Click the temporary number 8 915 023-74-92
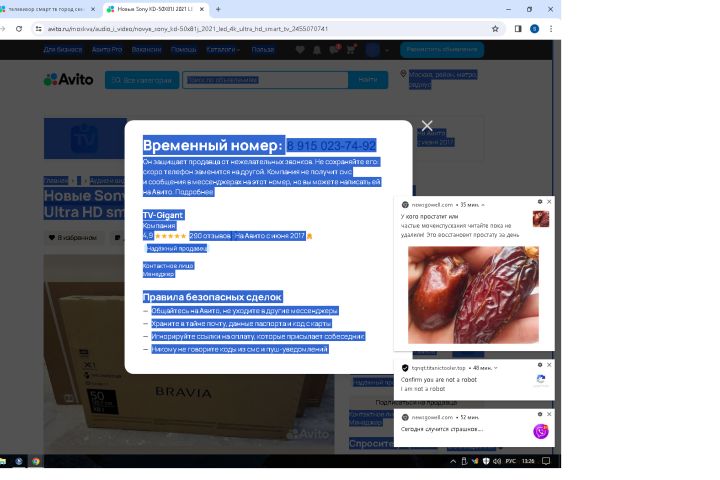 coord(331,146)
